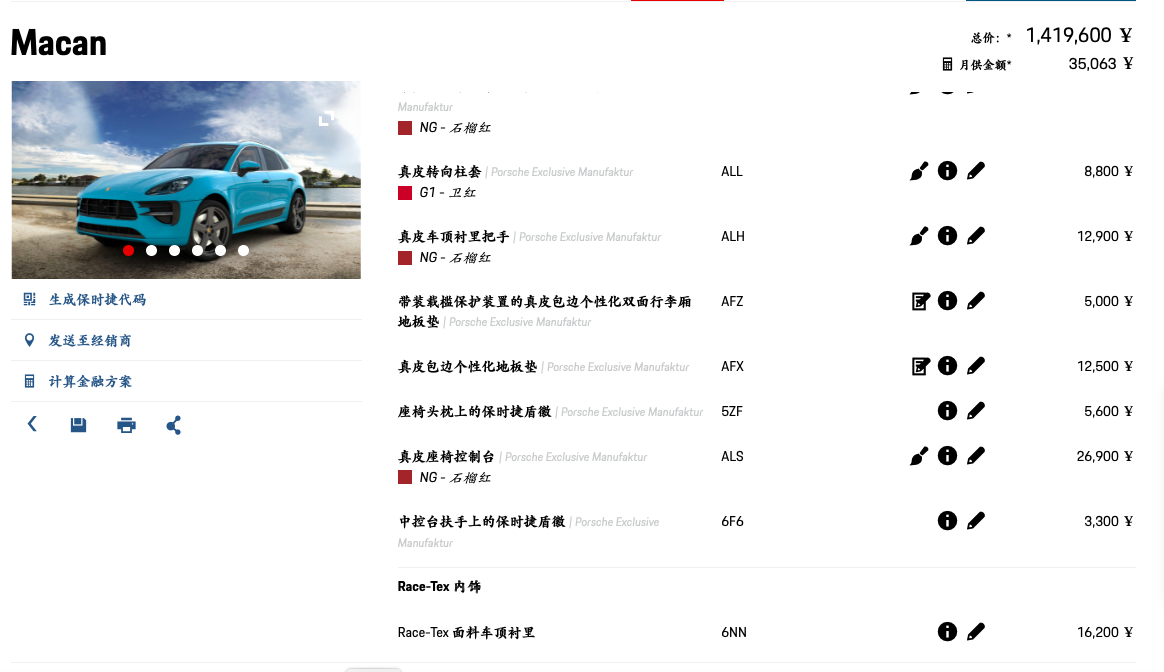
Task: Edit 5ZF row with pencil icon
Action: pos(976,411)
